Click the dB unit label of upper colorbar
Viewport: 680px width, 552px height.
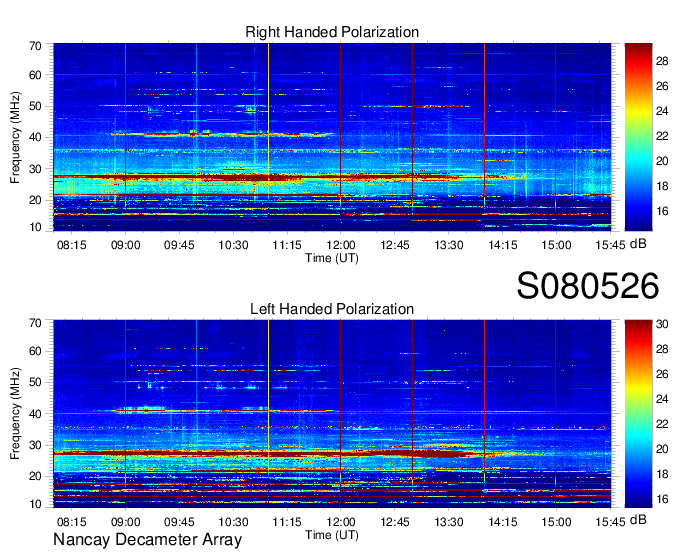[x=638, y=244]
